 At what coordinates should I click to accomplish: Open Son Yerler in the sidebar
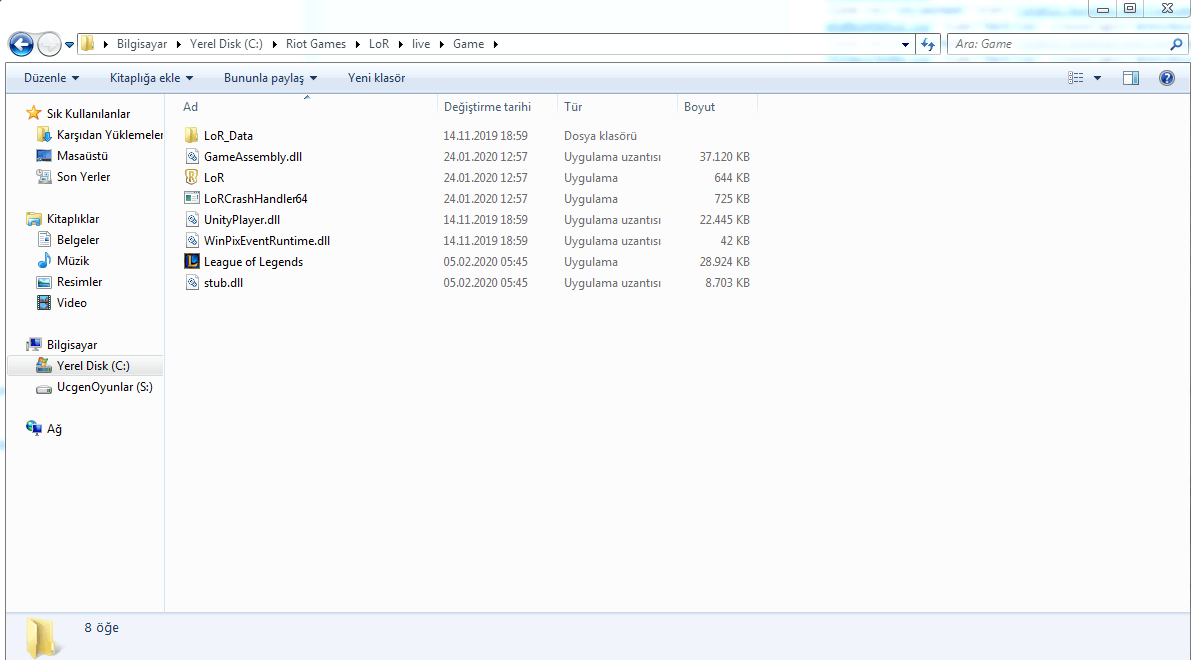point(83,176)
